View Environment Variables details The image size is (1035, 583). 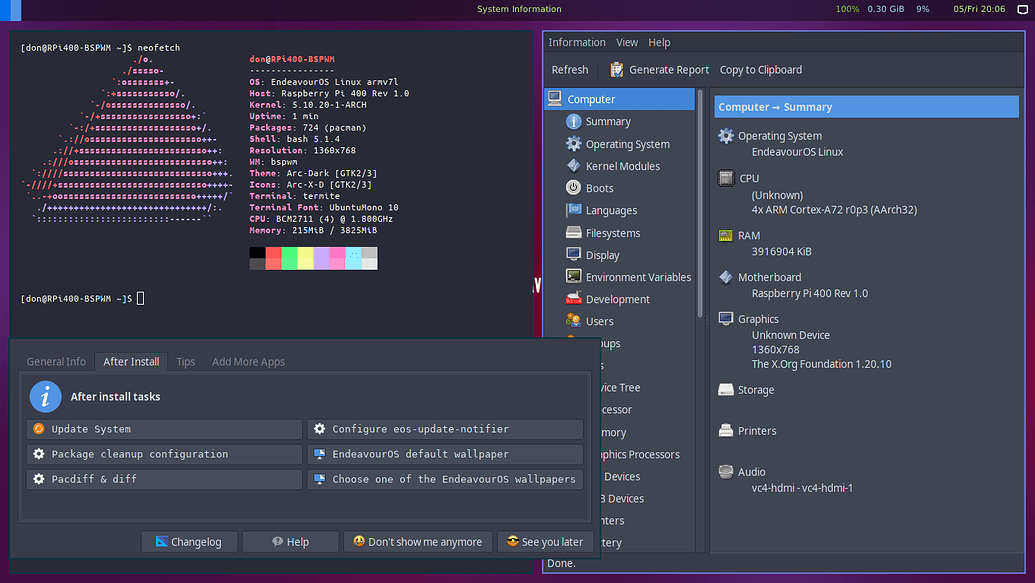pyautogui.click(x=641, y=276)
